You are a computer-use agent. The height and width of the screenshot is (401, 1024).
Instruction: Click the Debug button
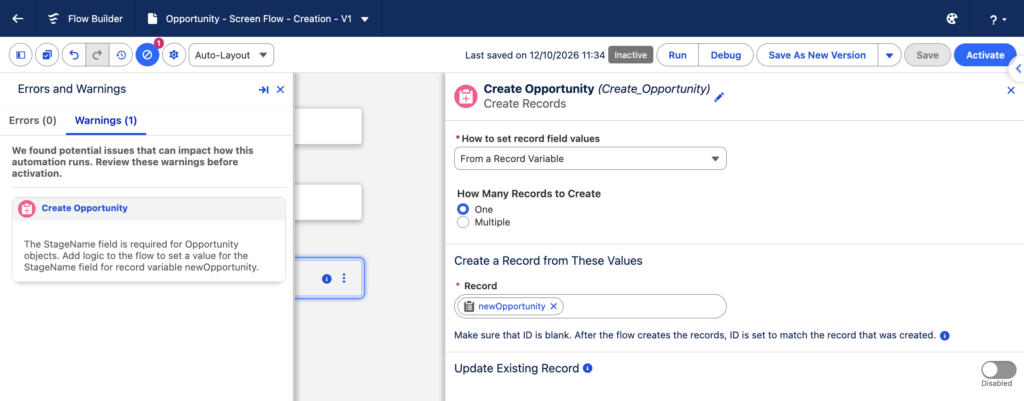(x=726, y=55)
